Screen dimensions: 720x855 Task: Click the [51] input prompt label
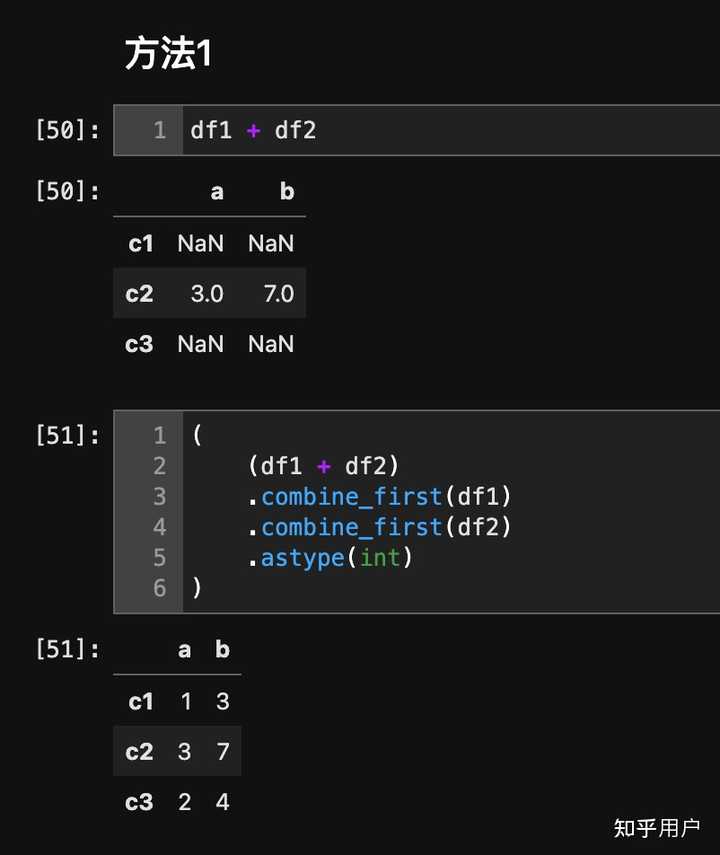[67, 436]
